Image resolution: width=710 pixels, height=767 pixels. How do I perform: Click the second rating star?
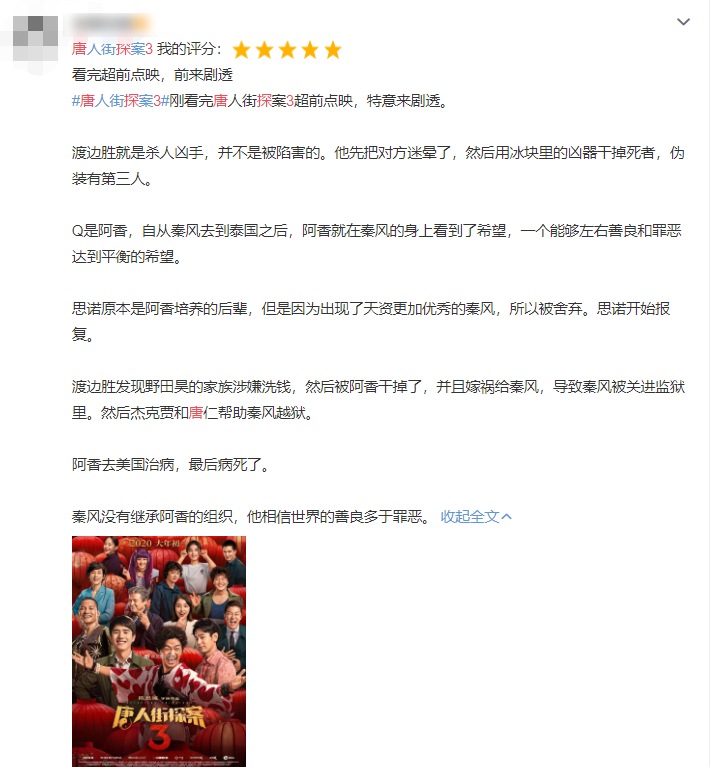pyautogui.click(x=264, y=50)
